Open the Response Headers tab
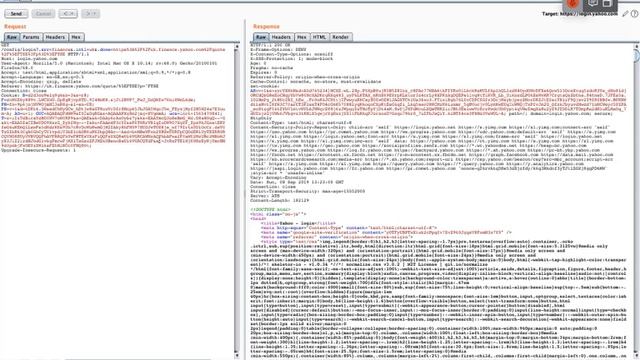The image size is (640, 360). [x=281, y=37]
